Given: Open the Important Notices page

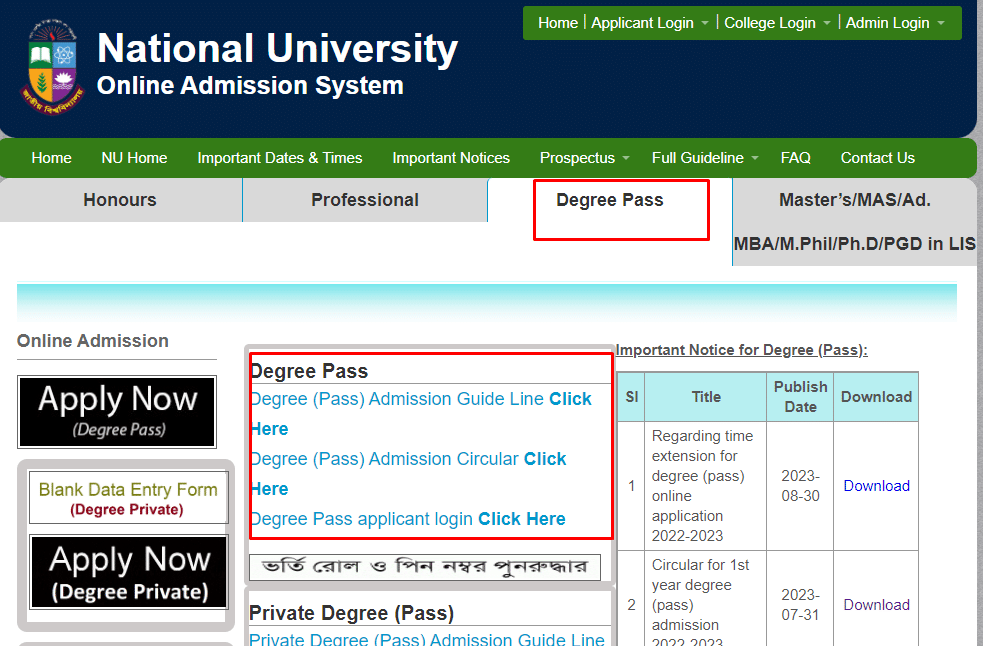Looking at the screenshot, I should pos(451,157).
